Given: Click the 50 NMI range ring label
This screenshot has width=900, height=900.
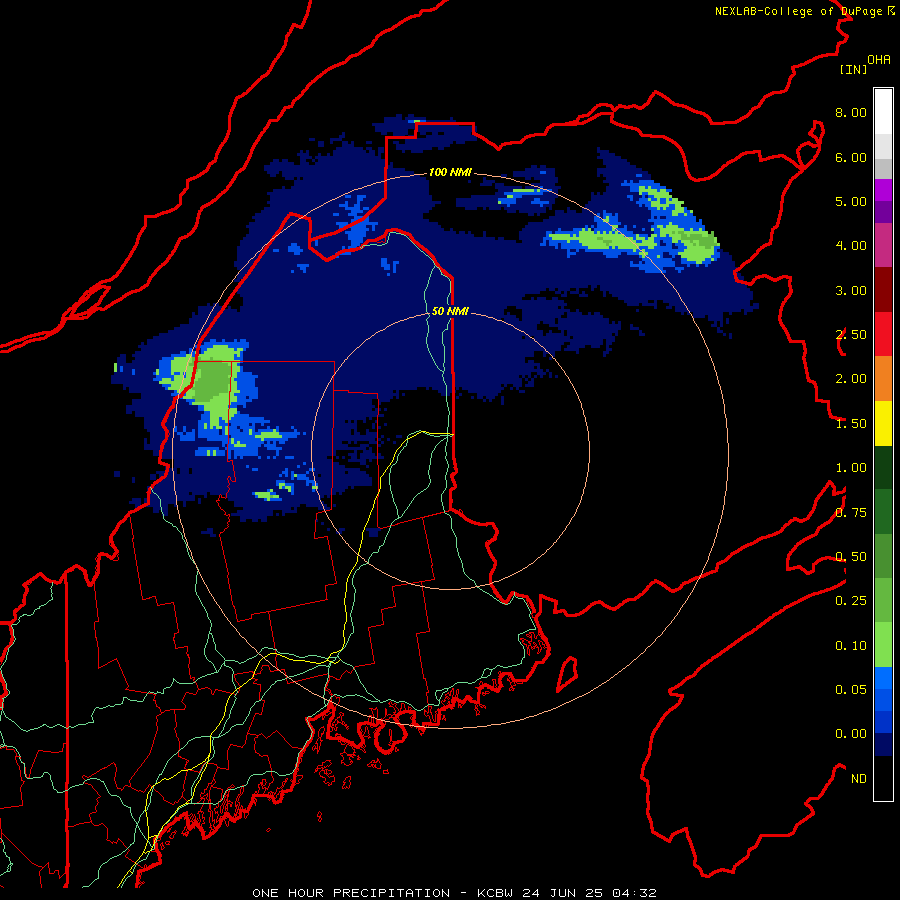Looking at the screenshot, I should 450,311.
